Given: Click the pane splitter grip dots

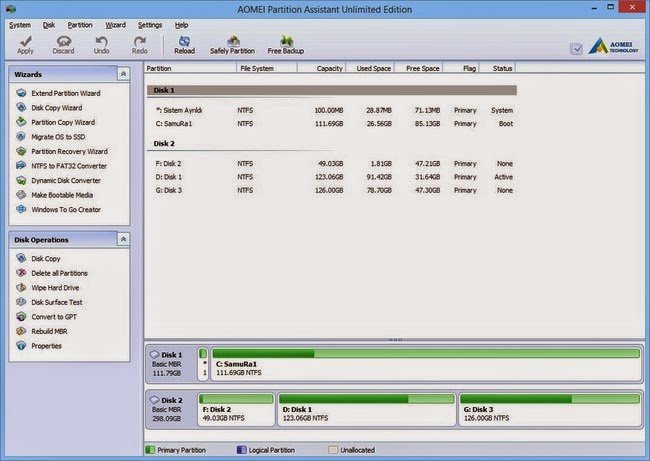Looking at the screenshot, I should [395, 340].
